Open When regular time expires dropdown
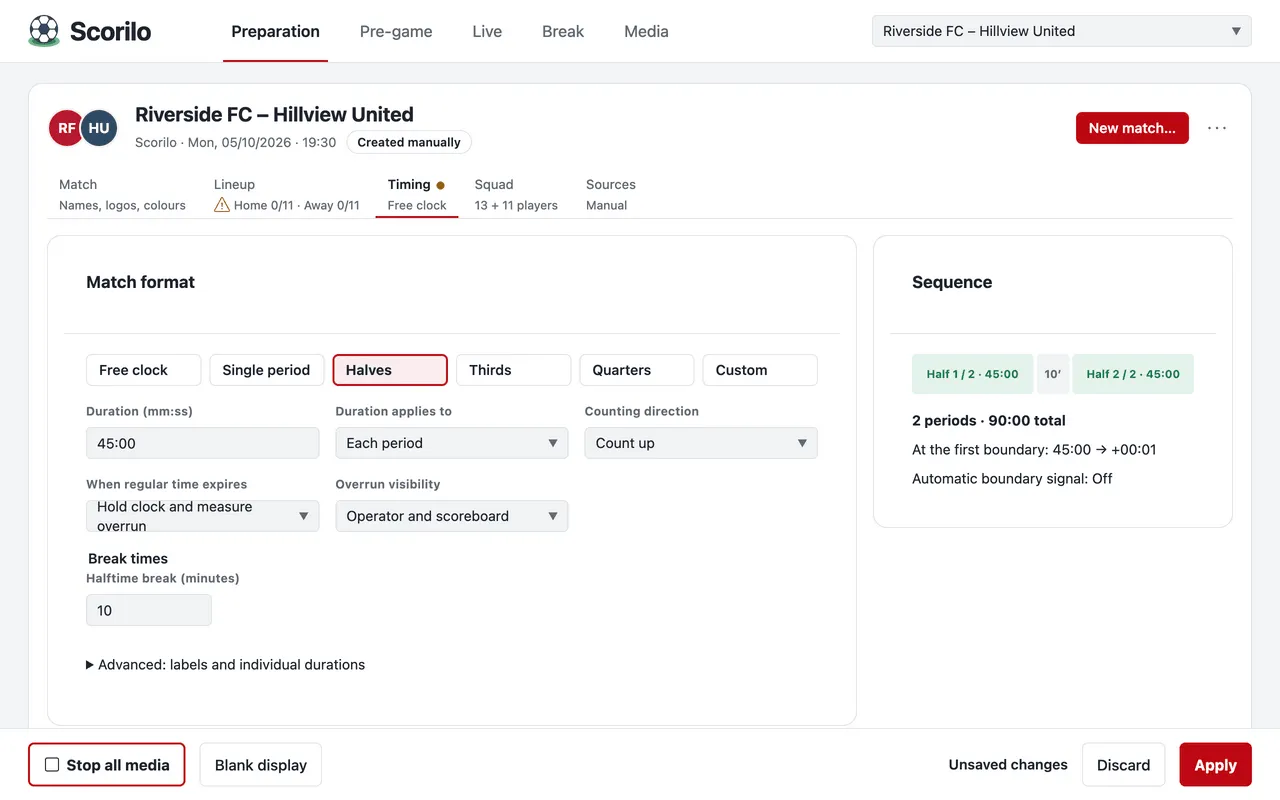The image size is (1280, 800). (203, 516)
